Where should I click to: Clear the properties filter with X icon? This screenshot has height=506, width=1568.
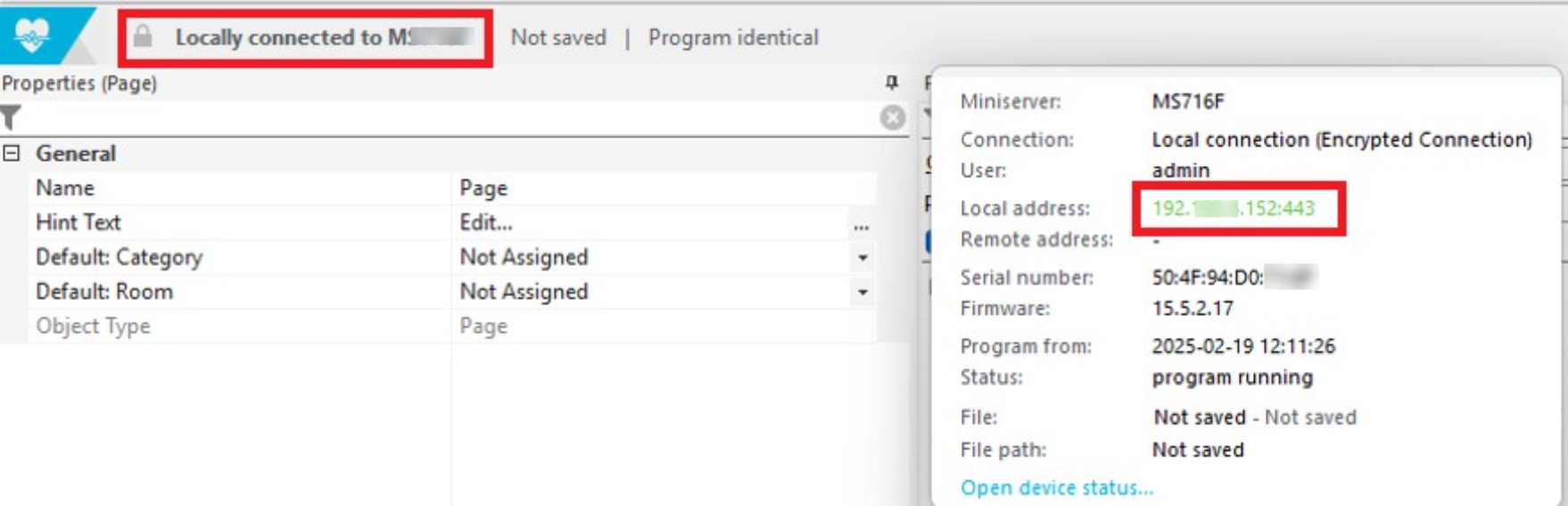[x=892, y=118]
